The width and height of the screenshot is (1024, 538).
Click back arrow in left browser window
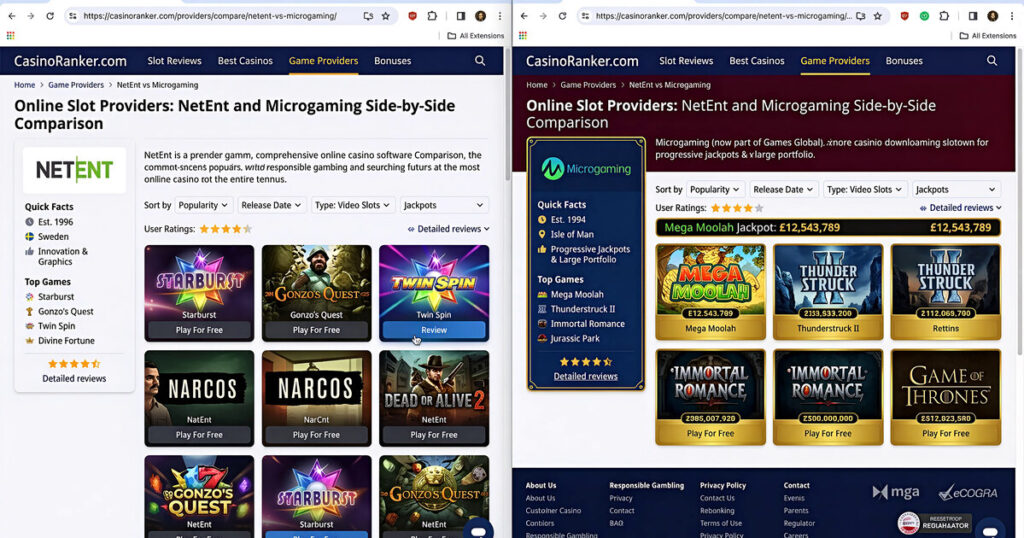tap(12, 16)
